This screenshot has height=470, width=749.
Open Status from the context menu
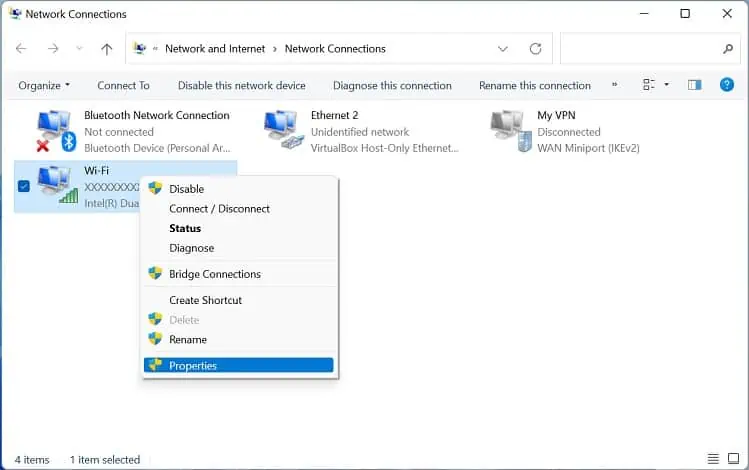coord(241,228)
